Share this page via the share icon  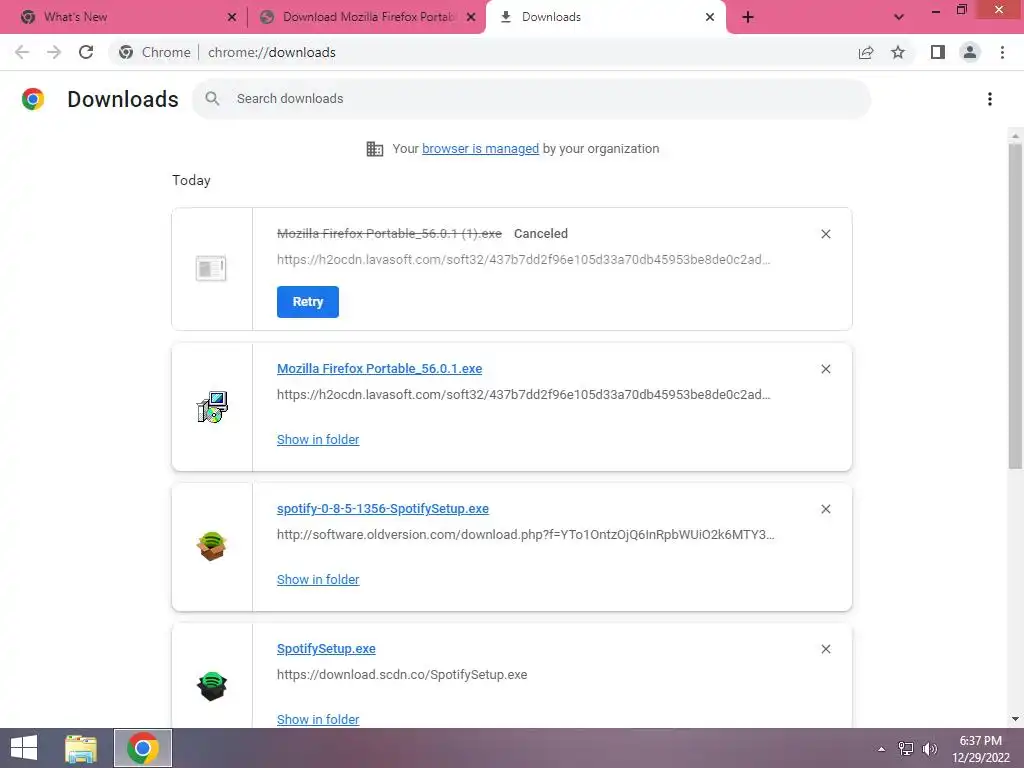pos(866,52)
